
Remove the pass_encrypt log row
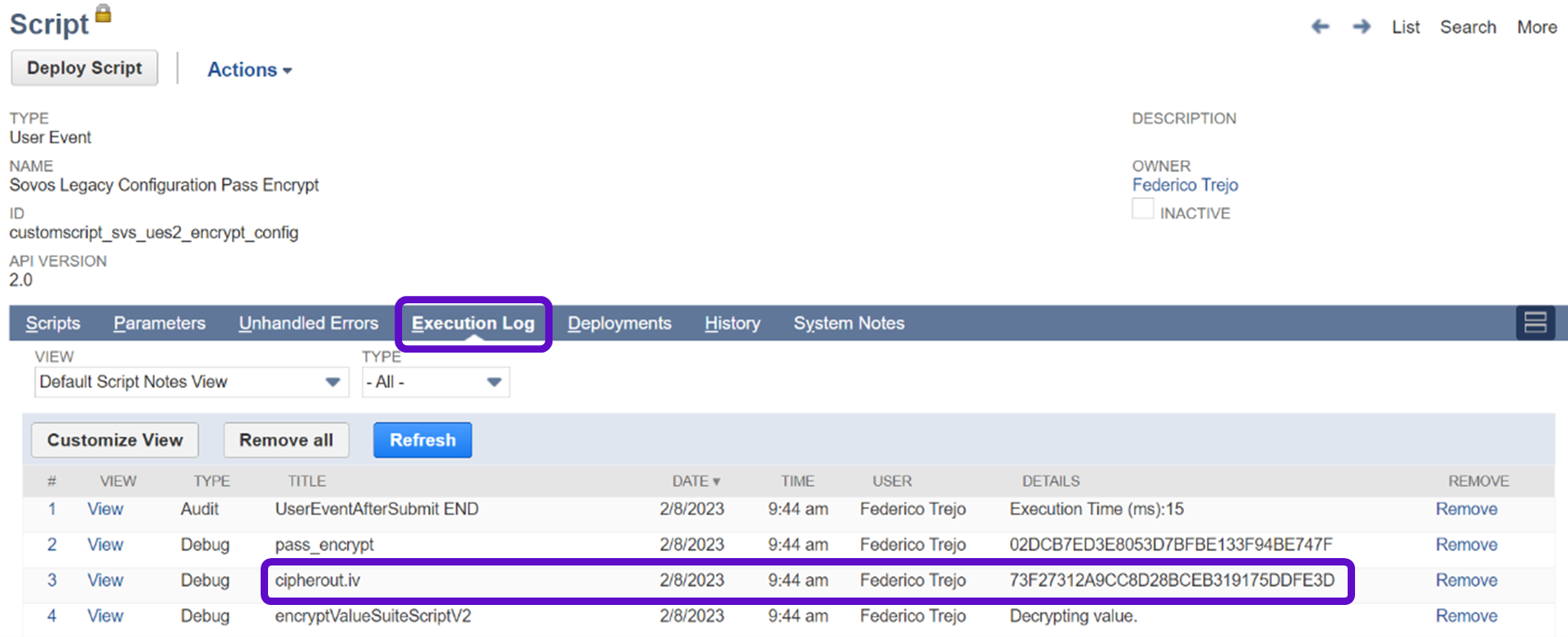click(x=1466, y=544)
